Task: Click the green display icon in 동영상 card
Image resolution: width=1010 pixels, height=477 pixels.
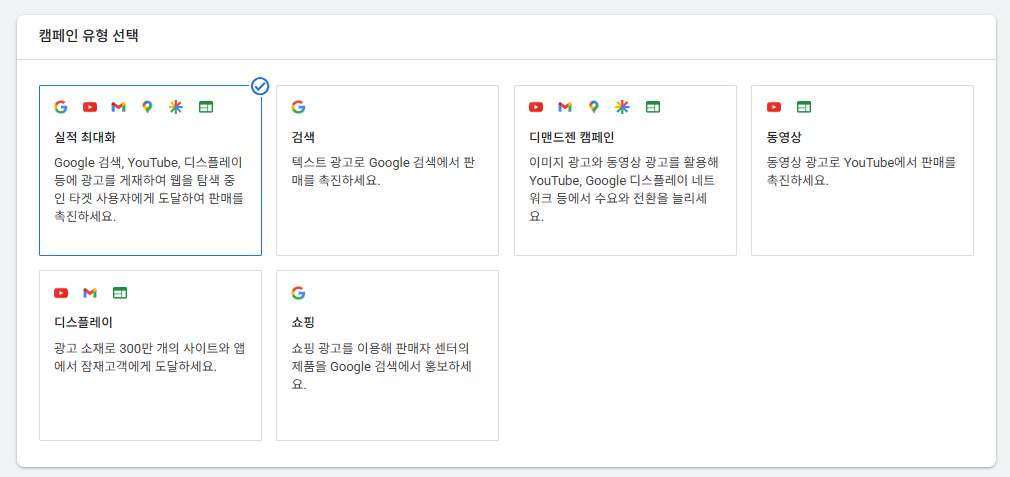Action: (x=804, y=108)
